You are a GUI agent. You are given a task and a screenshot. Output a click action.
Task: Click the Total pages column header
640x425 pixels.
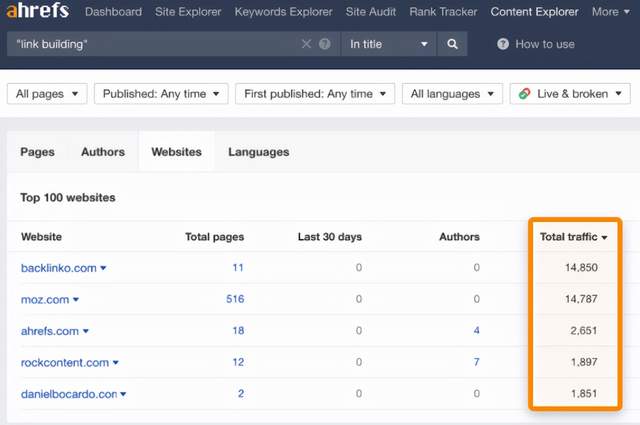point(214,237)
